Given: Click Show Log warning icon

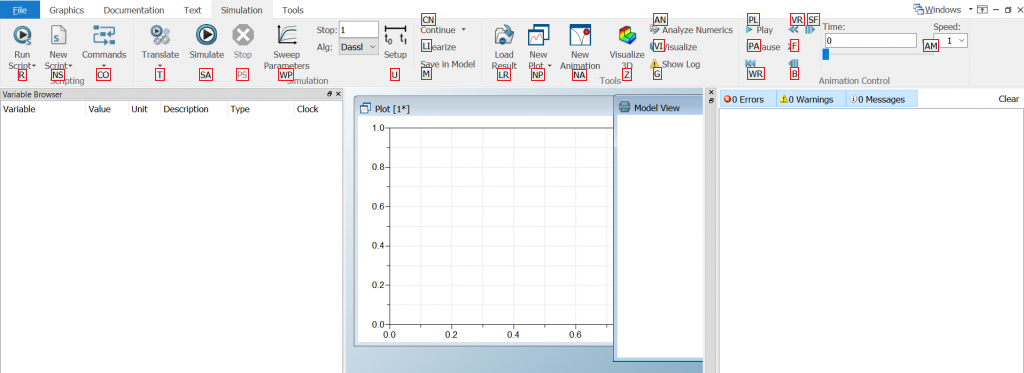Looking at the screenshot, I should (655, 64).
